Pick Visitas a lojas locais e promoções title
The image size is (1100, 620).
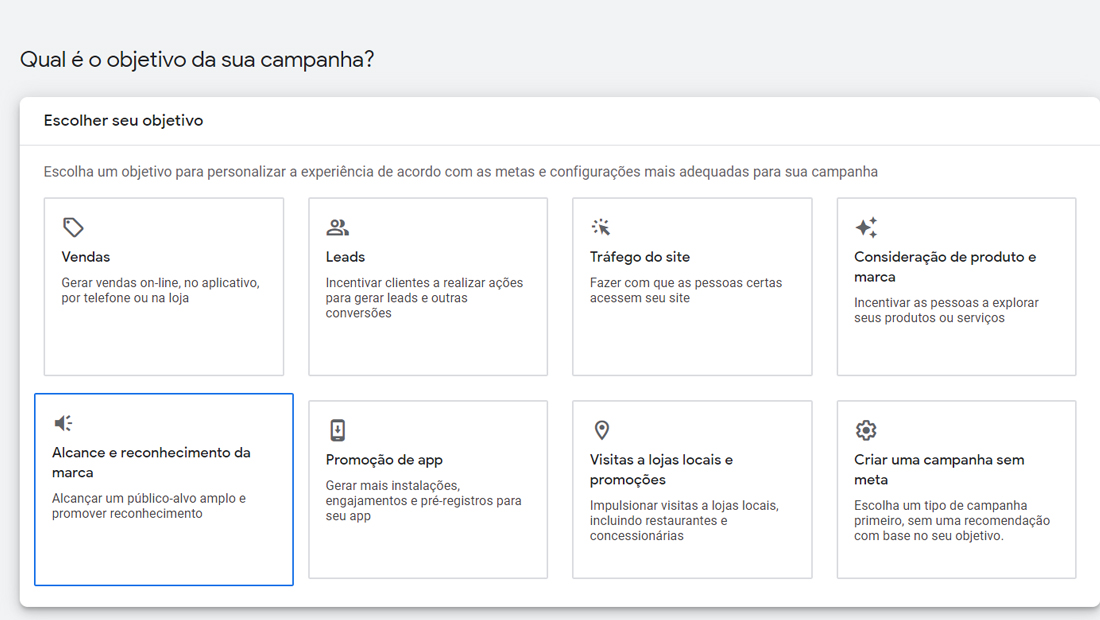click(x=661, y=469)
